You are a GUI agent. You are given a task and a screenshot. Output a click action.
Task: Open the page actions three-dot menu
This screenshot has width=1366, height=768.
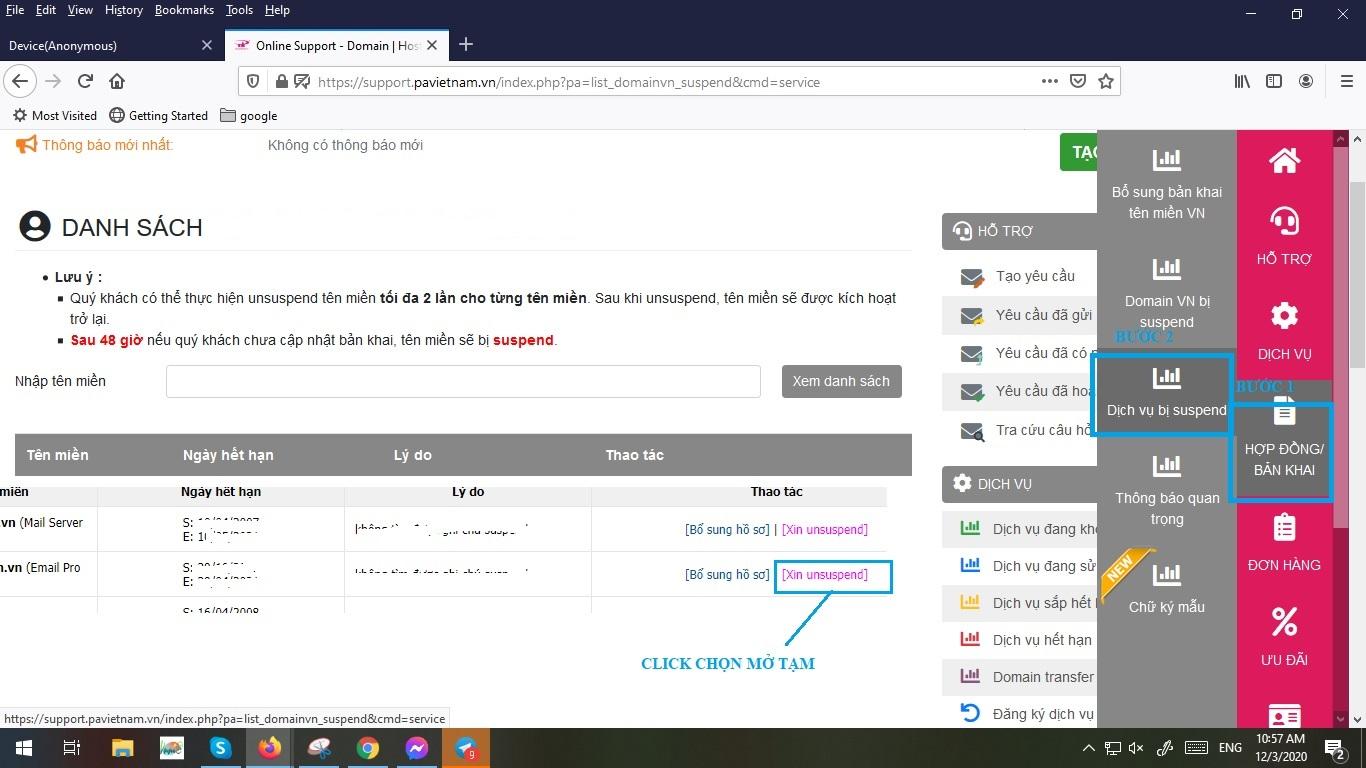[x=1050, y=81]
